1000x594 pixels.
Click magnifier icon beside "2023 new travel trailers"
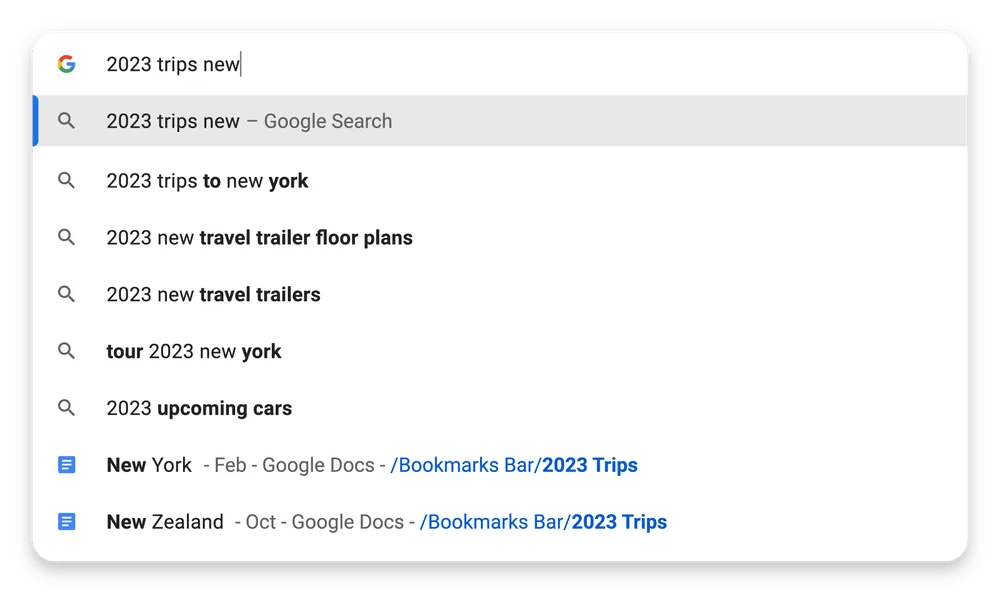click(66, 294)
